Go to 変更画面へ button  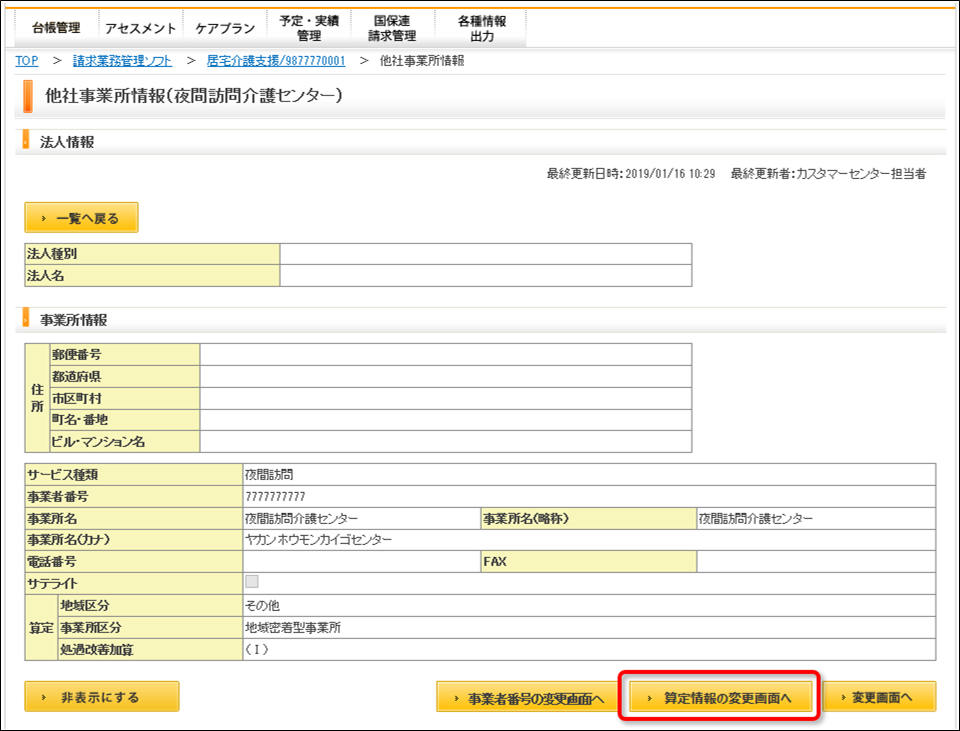(x=879, y=697)
